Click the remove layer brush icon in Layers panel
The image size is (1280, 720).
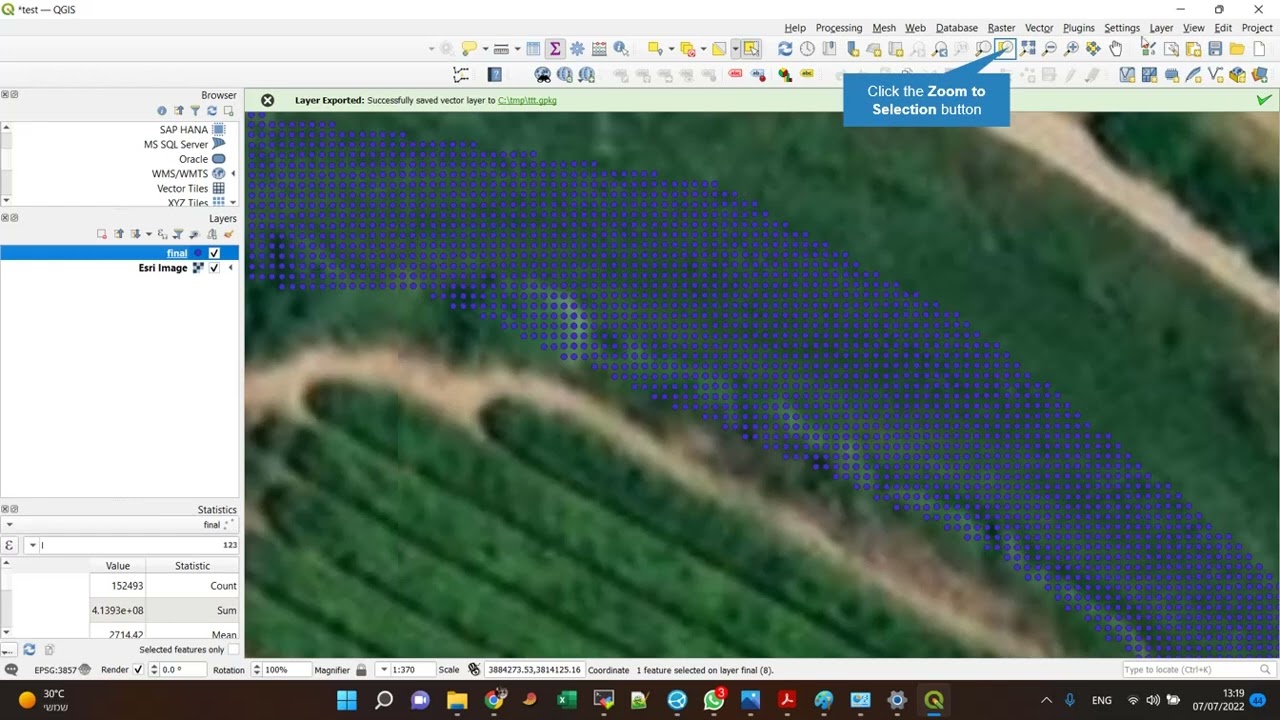229,234
